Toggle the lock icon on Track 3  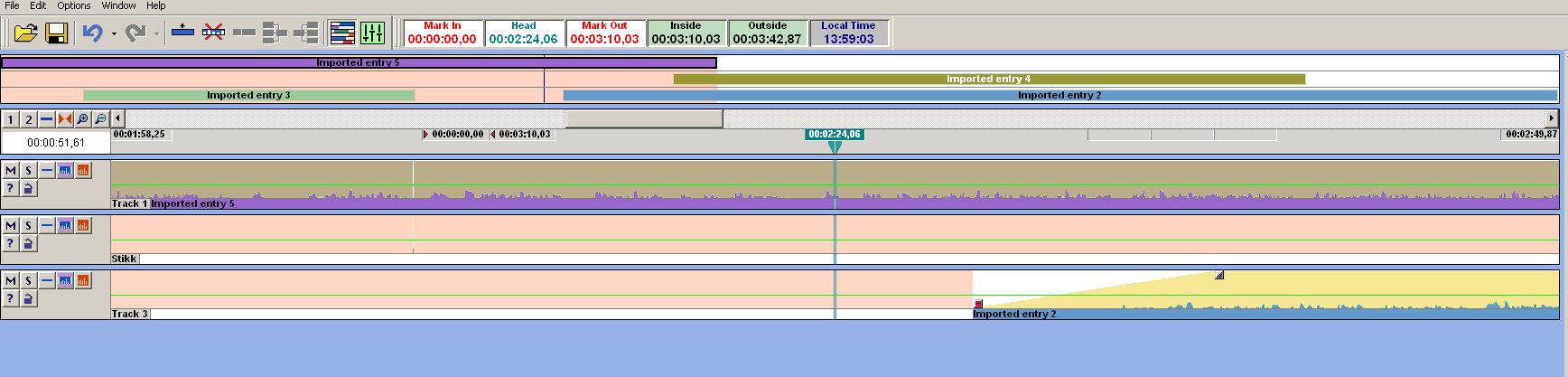click(28, 298)
